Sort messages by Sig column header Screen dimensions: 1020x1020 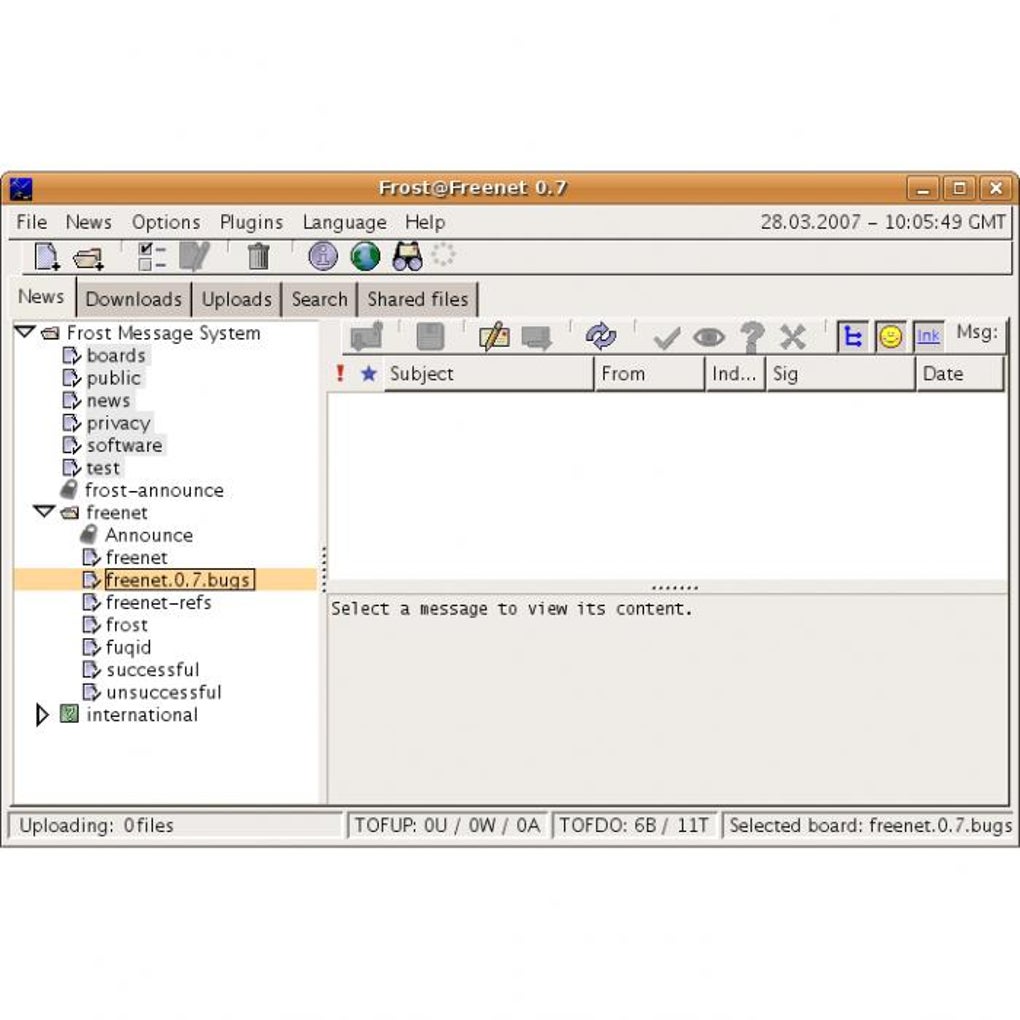coord(840,373)
